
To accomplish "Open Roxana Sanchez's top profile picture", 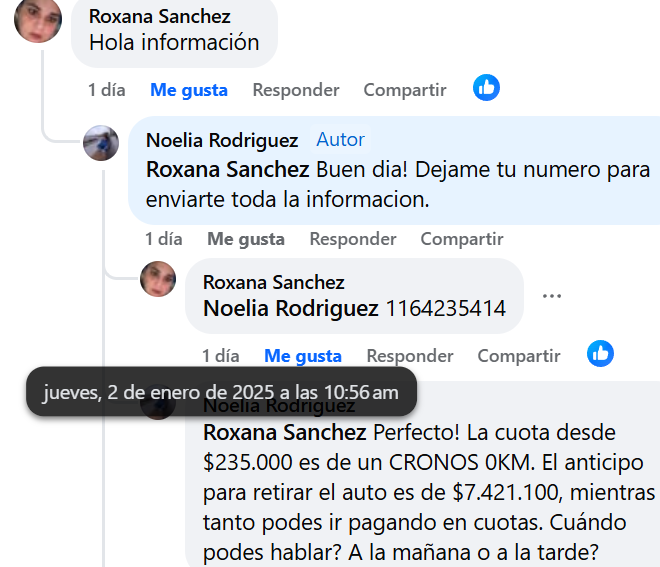I will 38,19.
